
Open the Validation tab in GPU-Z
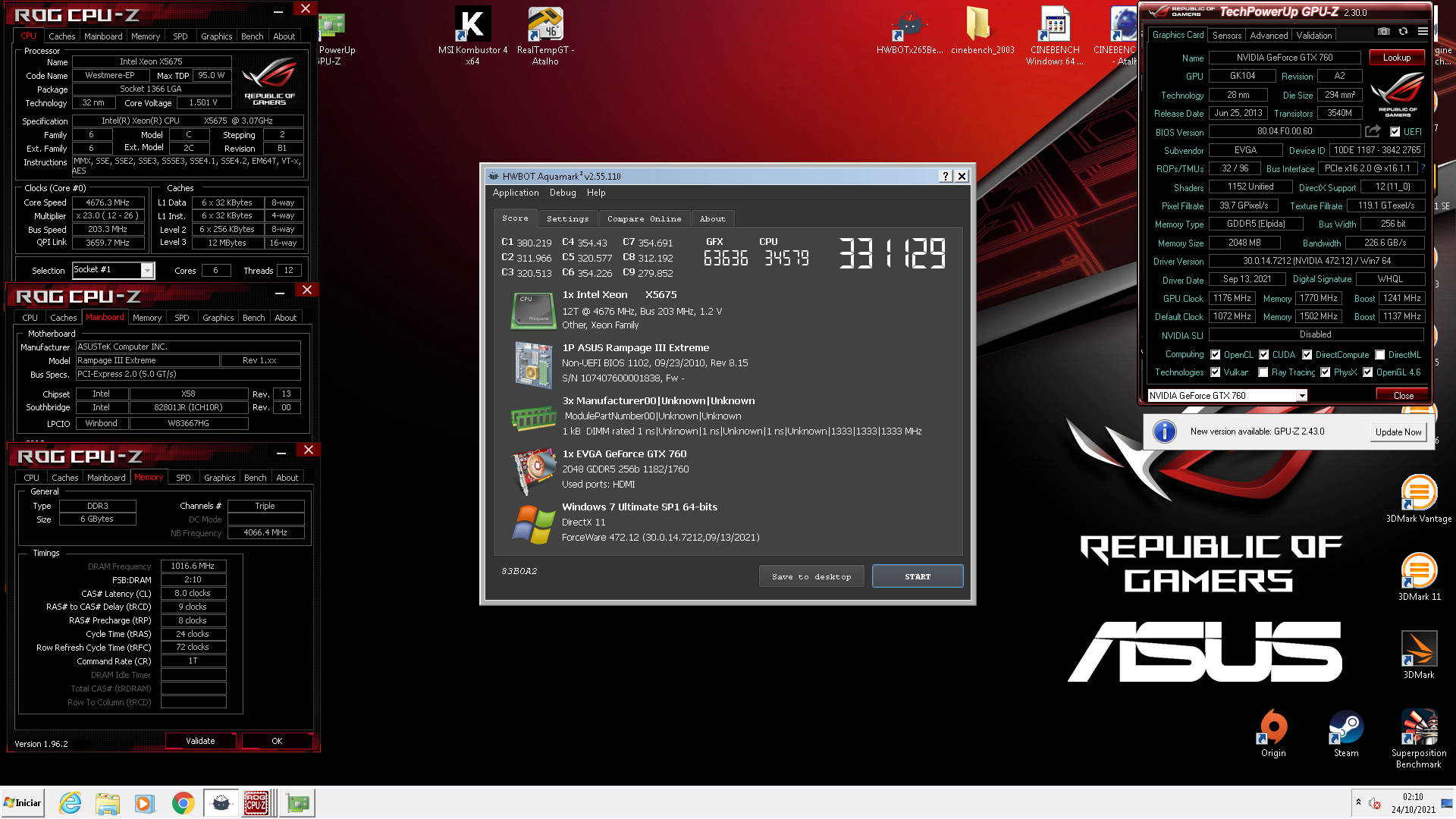click(x=1314, y=36)
